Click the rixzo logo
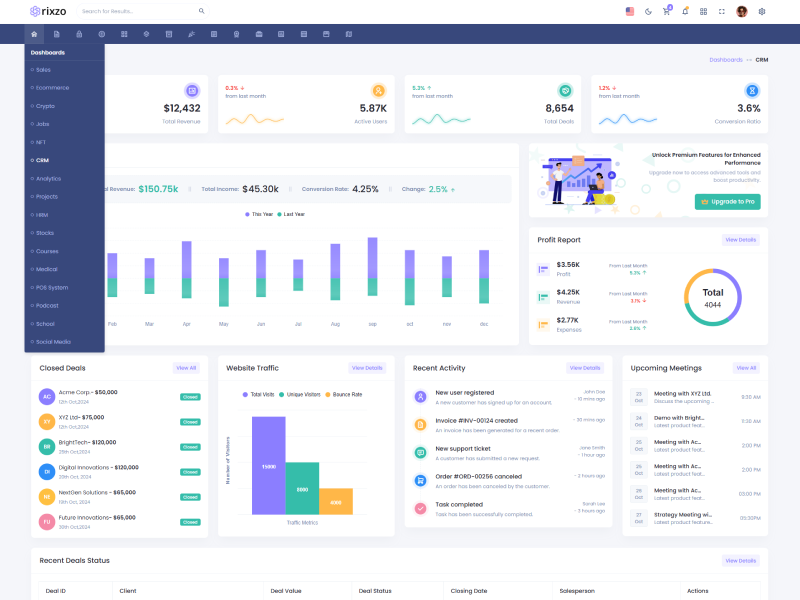Screen dimensions: 800x600 (48, 11)
